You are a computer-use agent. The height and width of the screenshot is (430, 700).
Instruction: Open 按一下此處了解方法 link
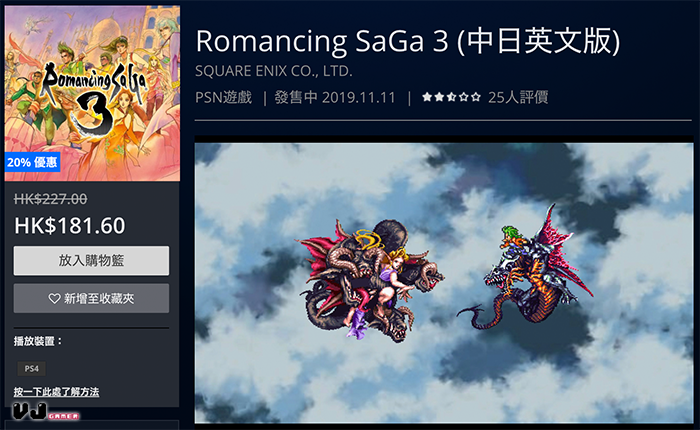pyautogui.click(x=56, y=392)
